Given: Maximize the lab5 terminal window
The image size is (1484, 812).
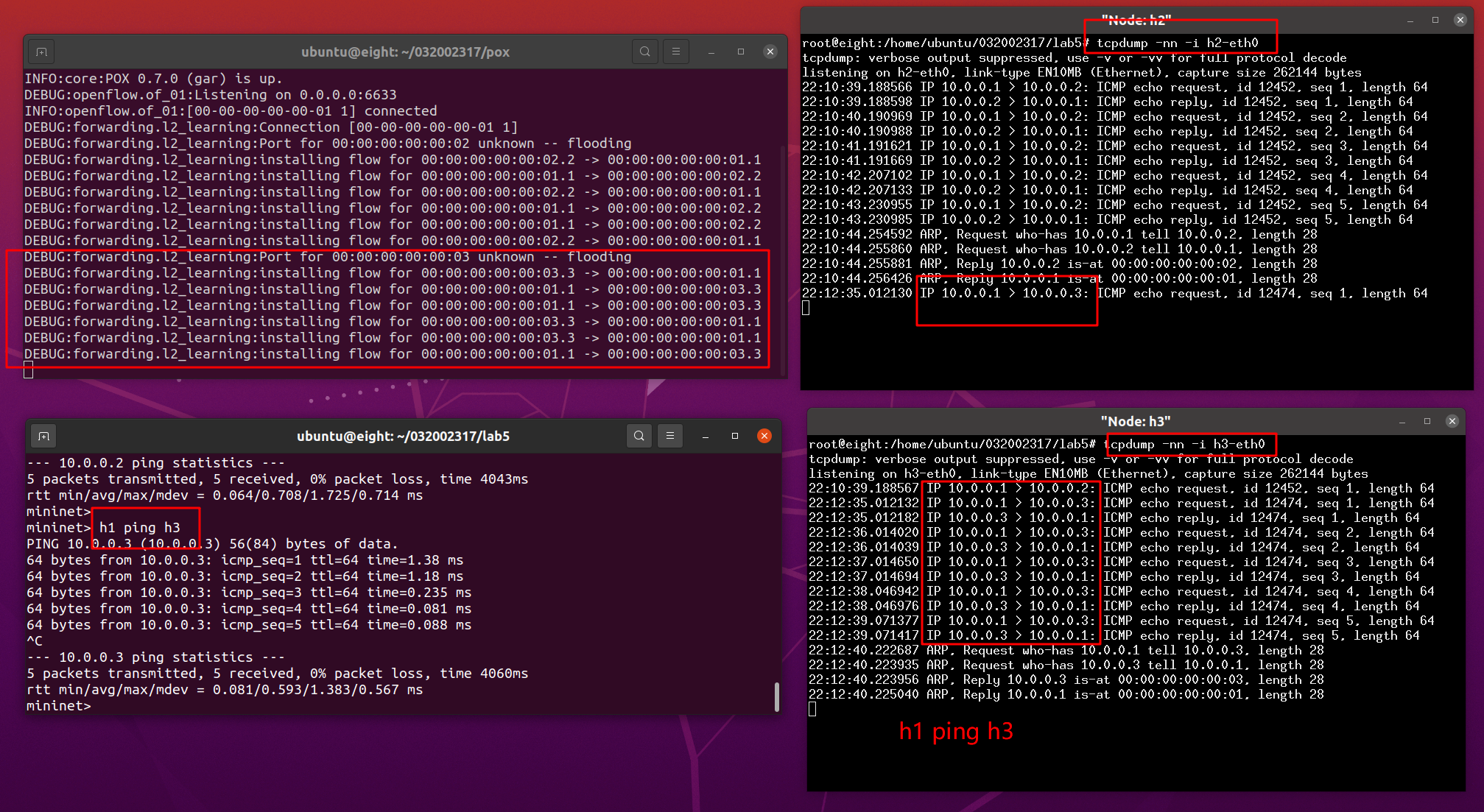Looking at the screenshot, I should pyautogui.click(x=734, y=436).
